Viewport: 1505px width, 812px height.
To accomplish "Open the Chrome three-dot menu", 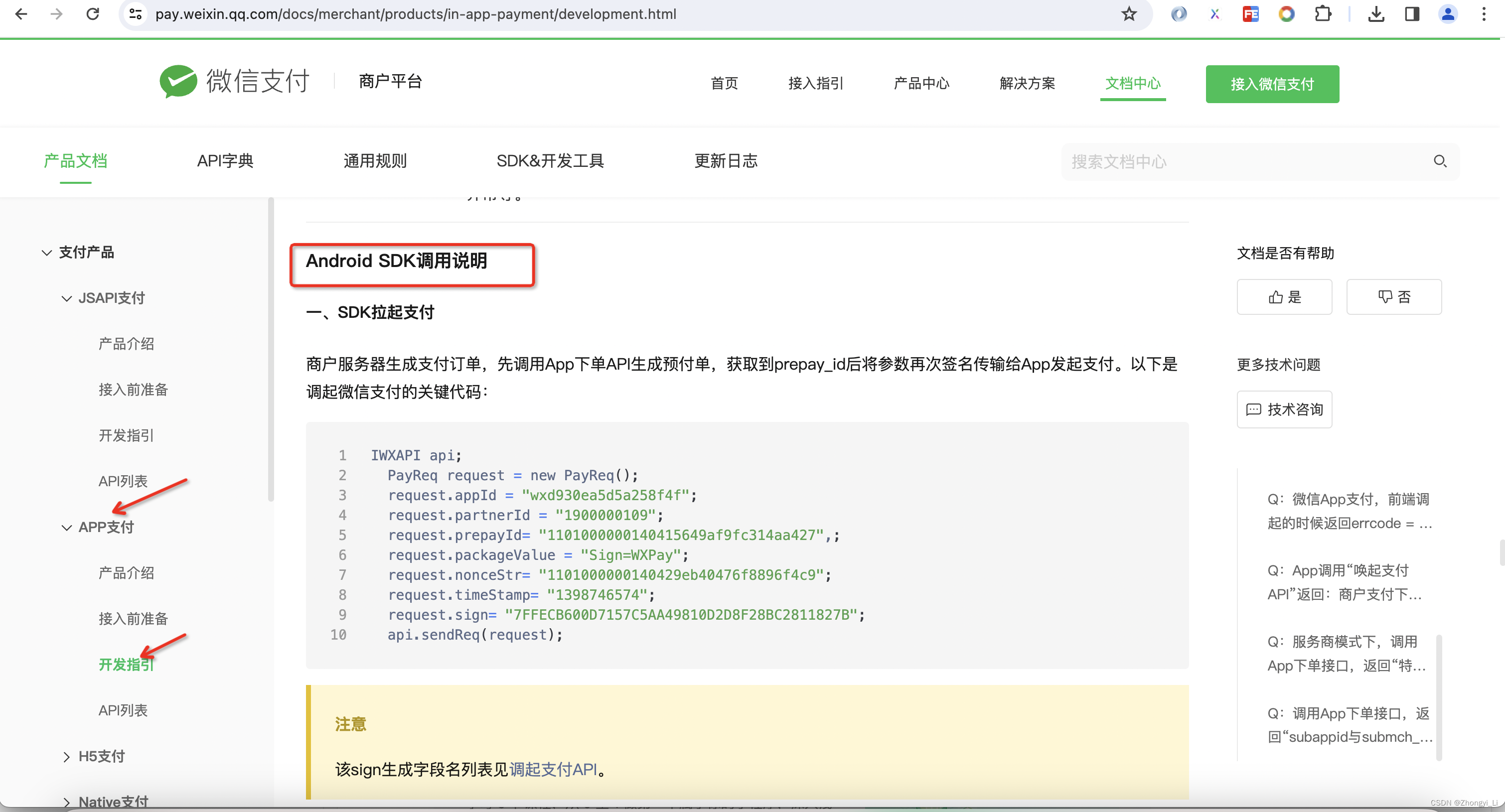I will coord(1484,13).
